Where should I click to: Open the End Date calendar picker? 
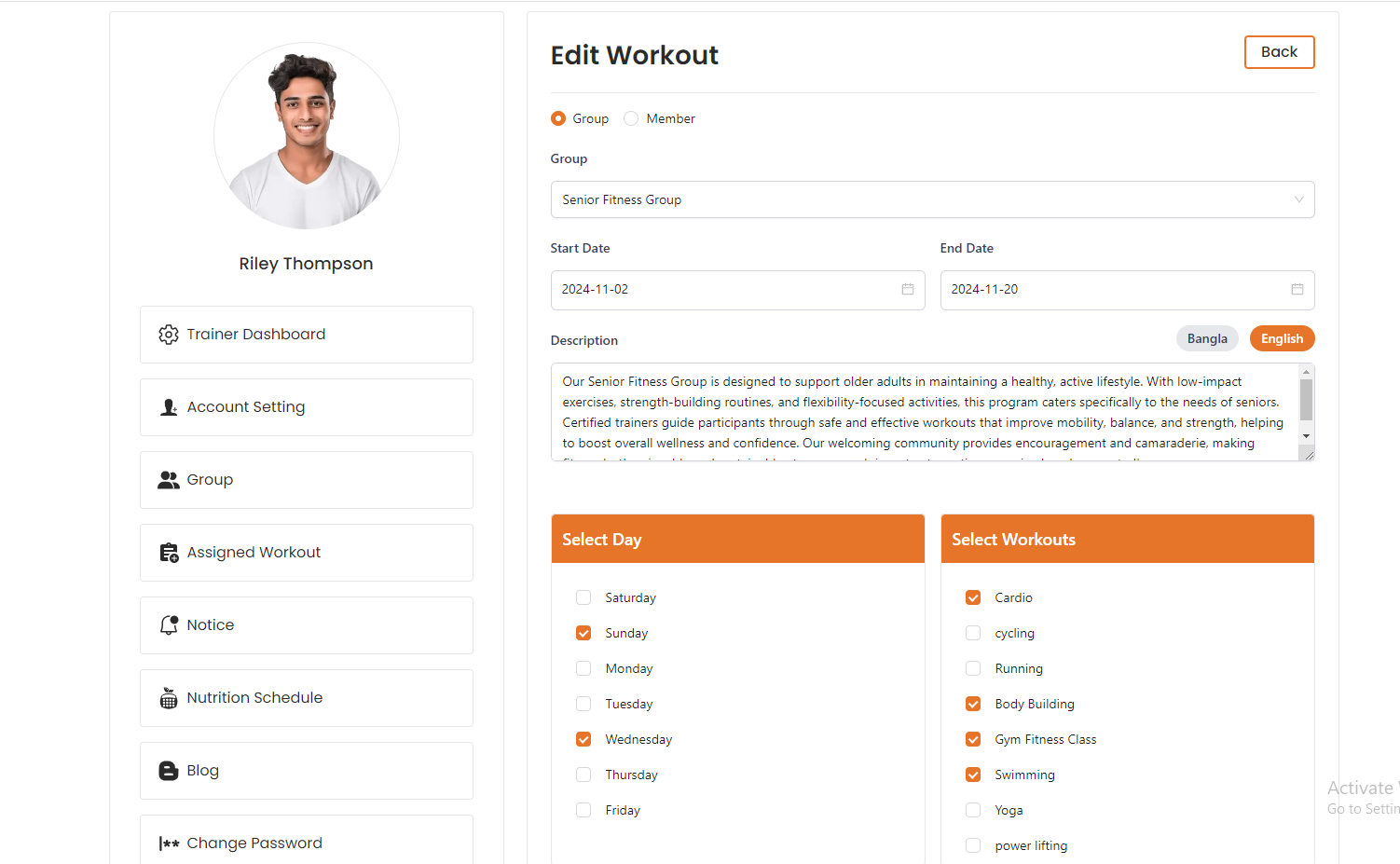point(1297,290)
